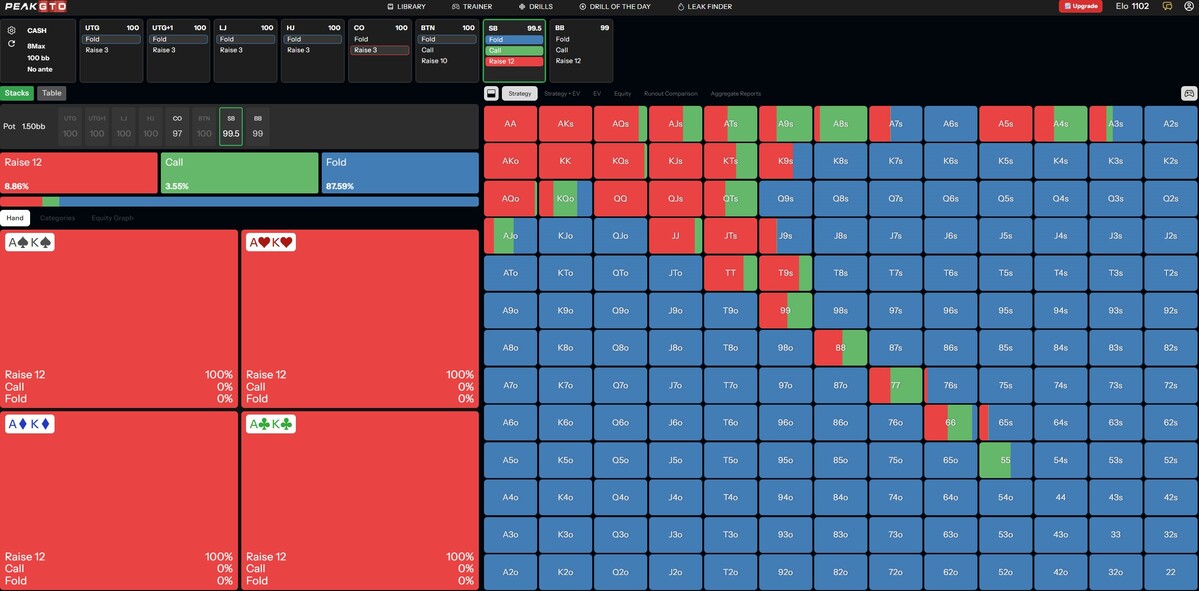Switch the view to Table
The width and height of the screenshot is (1199, 591).
pyautogui.click(x=52, y=93)
